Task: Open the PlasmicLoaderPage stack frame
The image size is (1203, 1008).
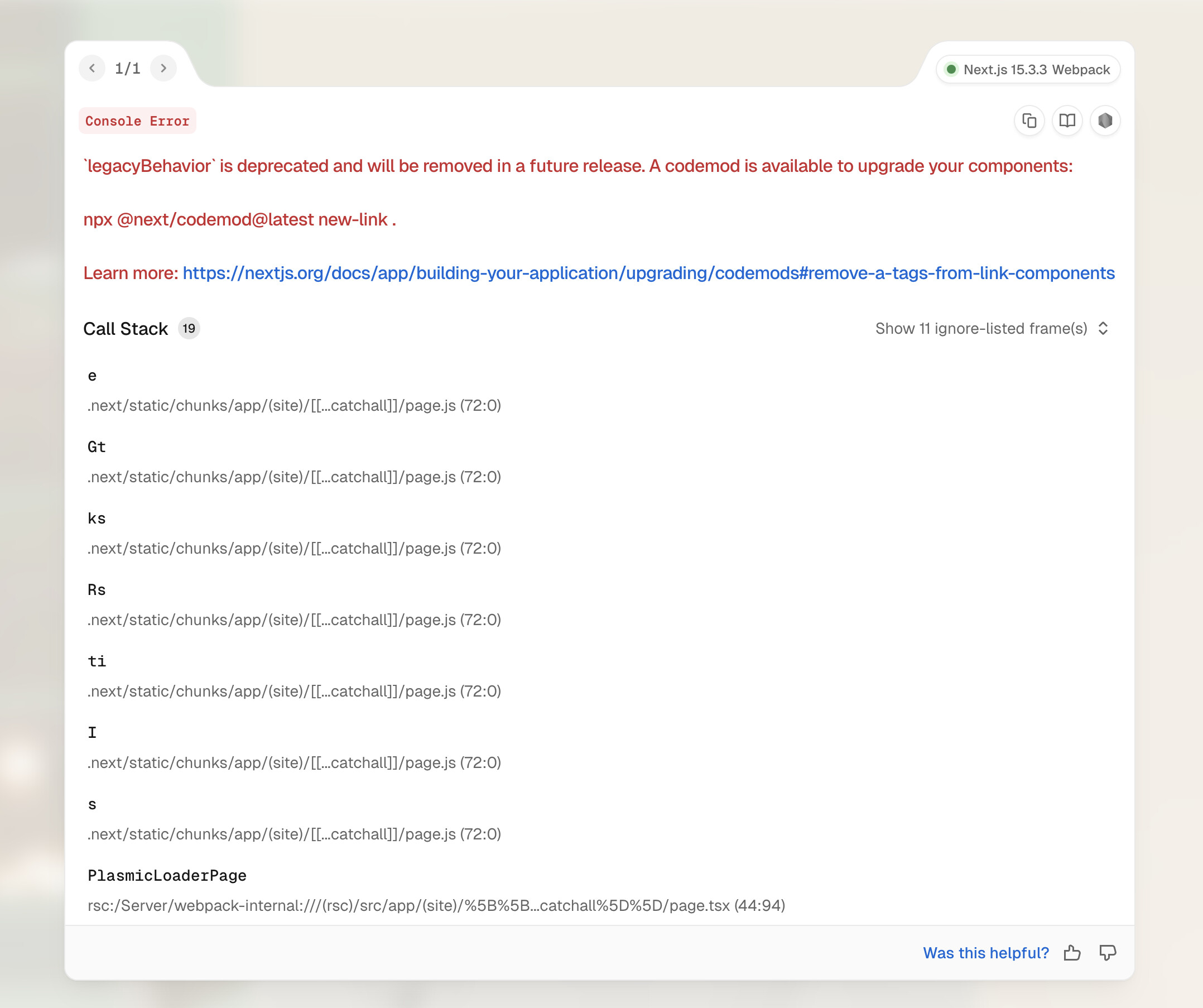Action: [x=167, y=875]
